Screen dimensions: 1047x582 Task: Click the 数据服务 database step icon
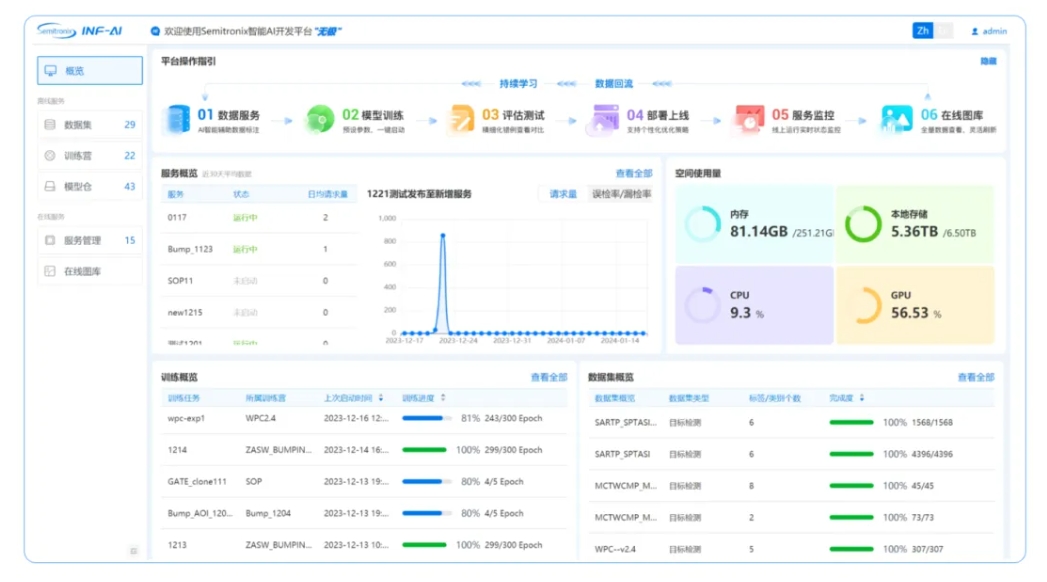point(179,120)
